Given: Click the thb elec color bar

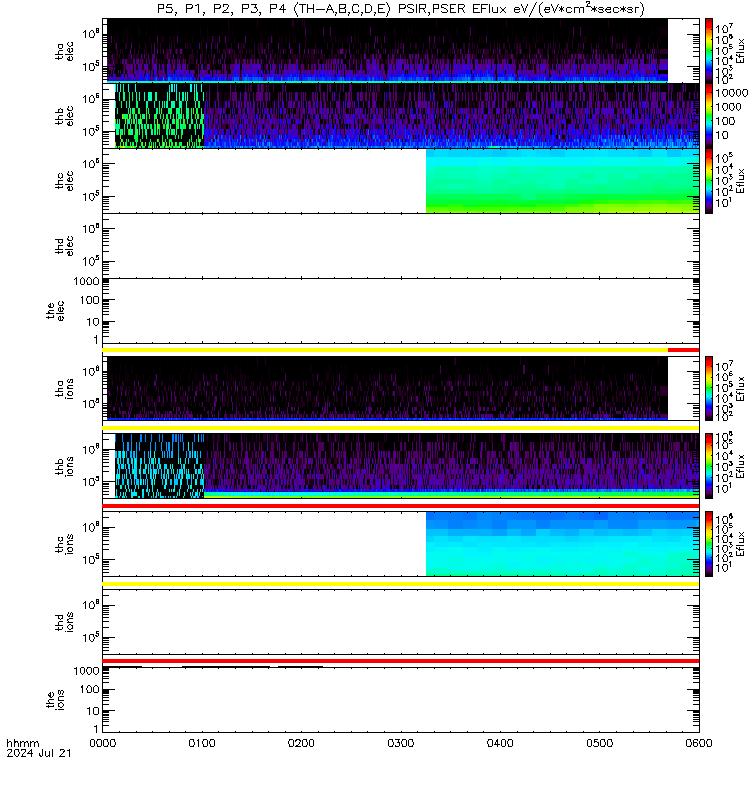Looking at the screenshot, I should pyautogui.click(x=709, y=116).
